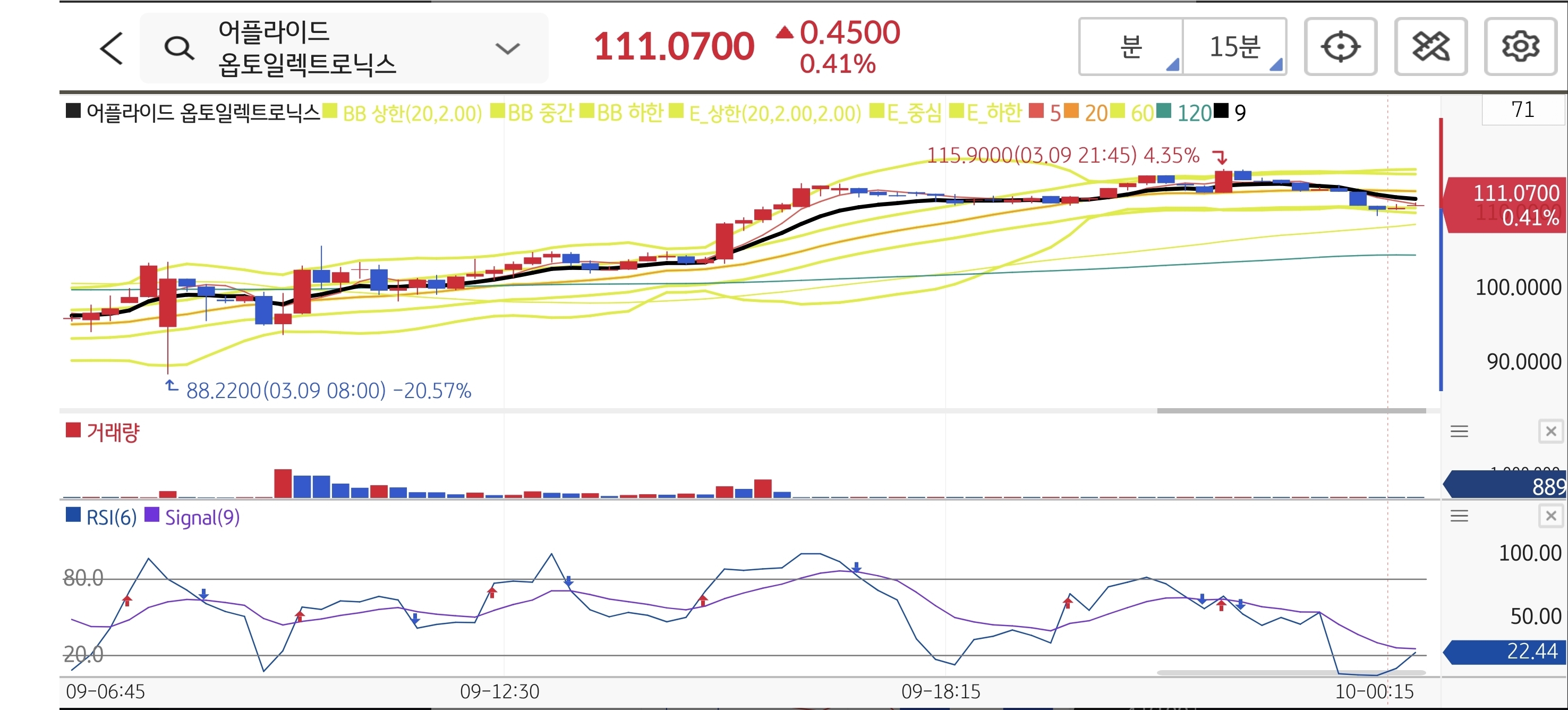Click the RSI(6) indicator label
This screenshot has height=710, width=1568.
111,518
